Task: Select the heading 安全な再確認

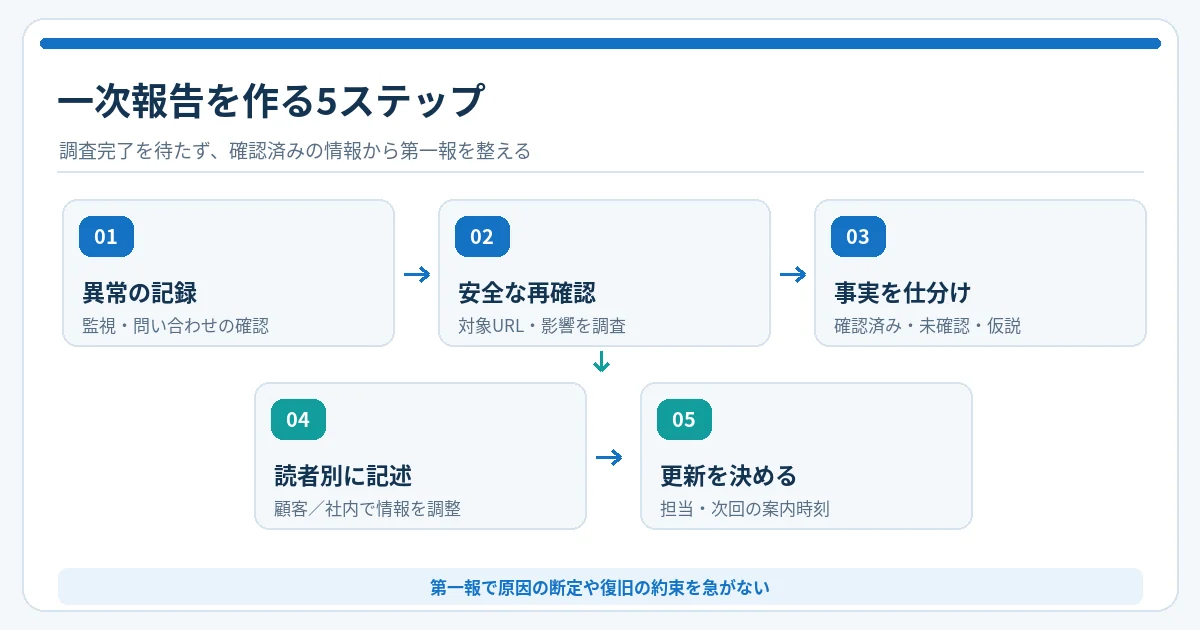Action: (527, 293)
